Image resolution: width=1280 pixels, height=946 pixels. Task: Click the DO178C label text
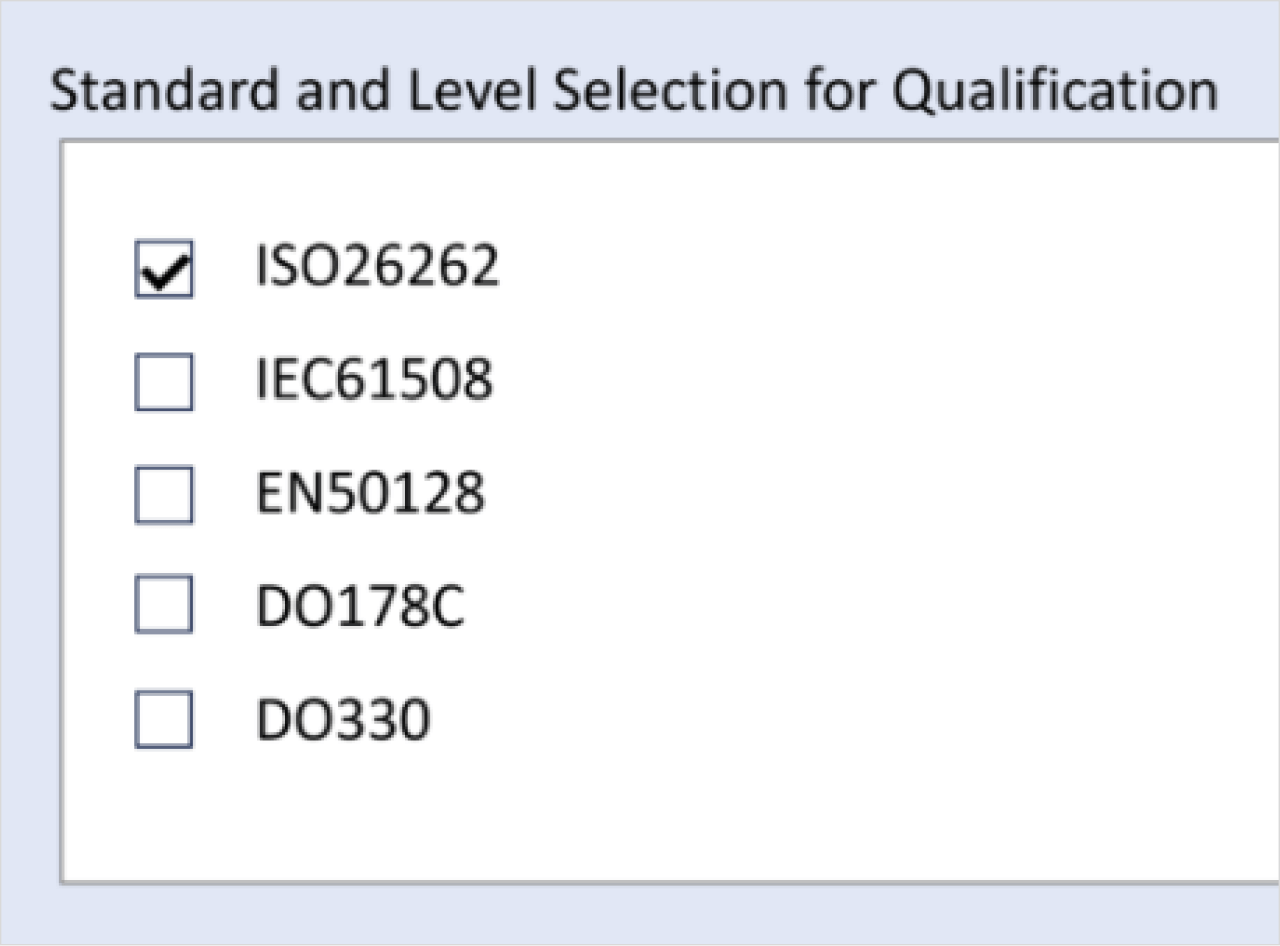pyautogui.click(x=360, y=606)
